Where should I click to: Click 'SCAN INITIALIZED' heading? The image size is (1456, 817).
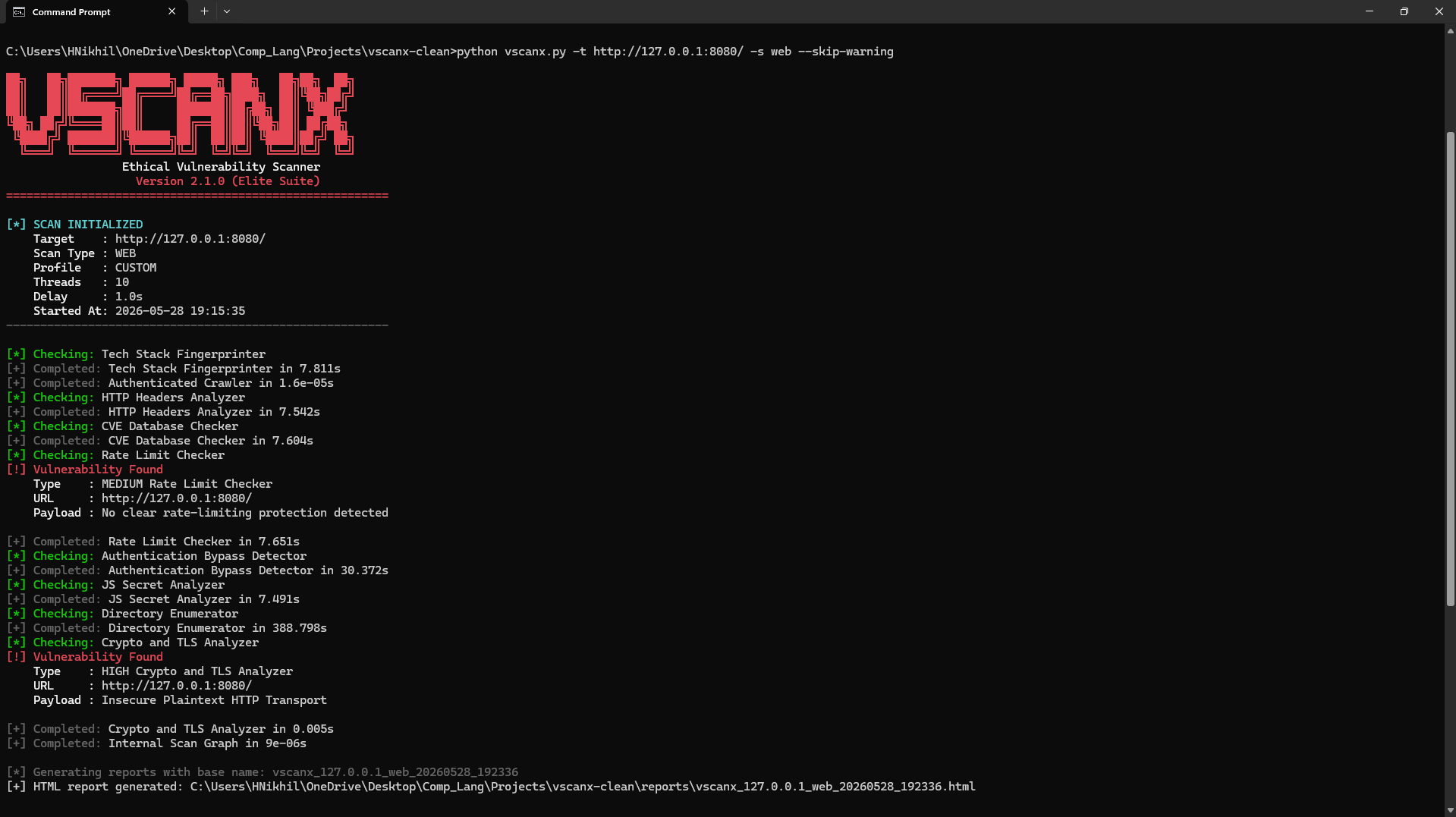click(x=88, y=225)
